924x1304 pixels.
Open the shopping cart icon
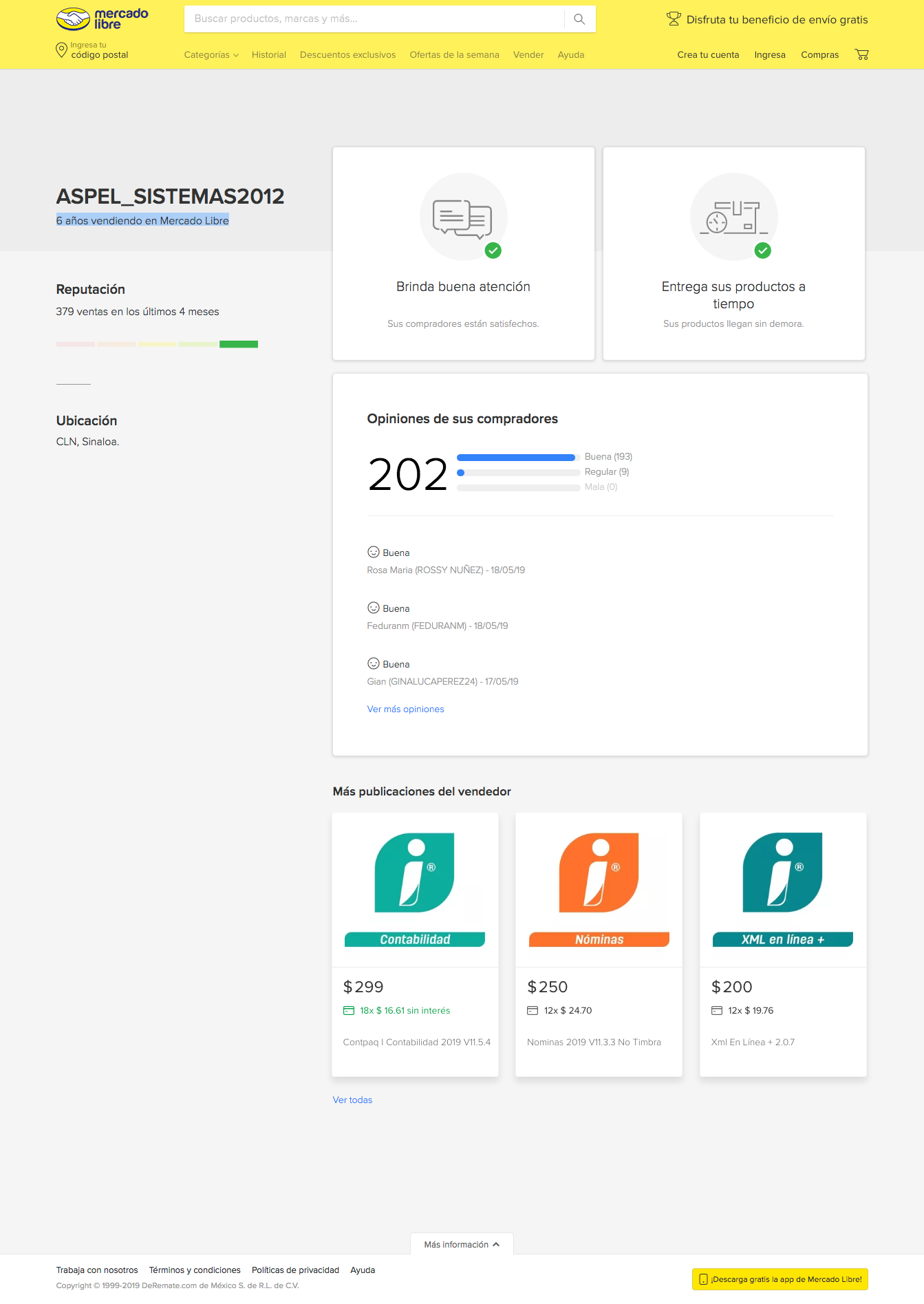click(x=861, y=54)
